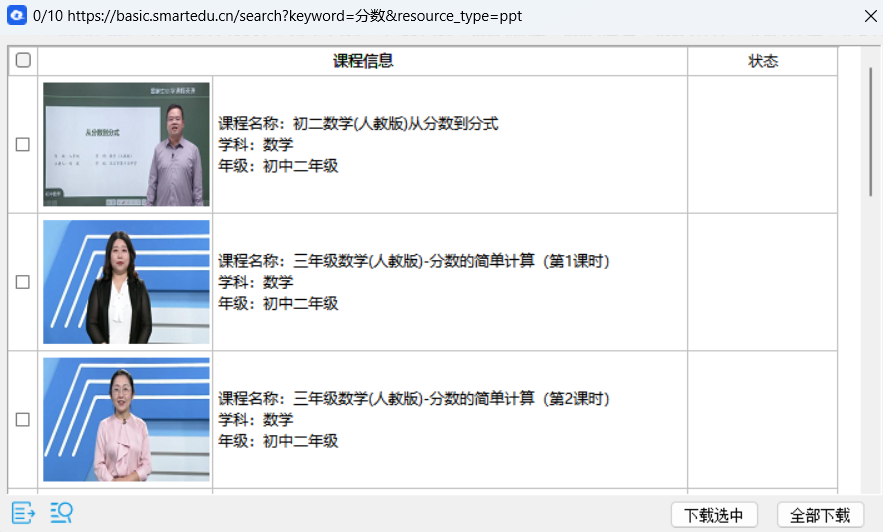Select course name ending 第1课时
The image size is (883, 532).
tap(451, 261)
